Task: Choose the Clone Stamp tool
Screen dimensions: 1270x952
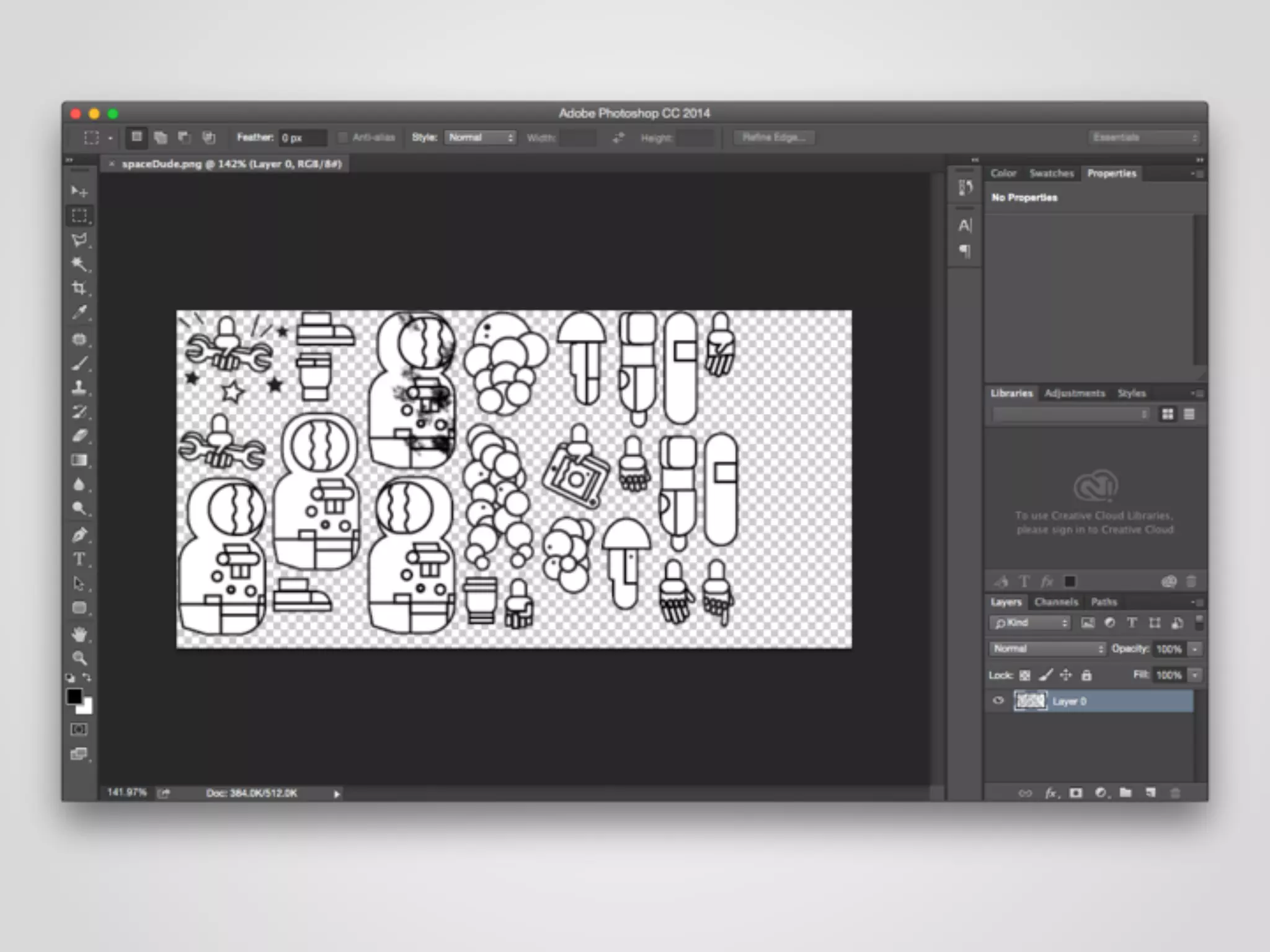Action: (x=79, y=387)
